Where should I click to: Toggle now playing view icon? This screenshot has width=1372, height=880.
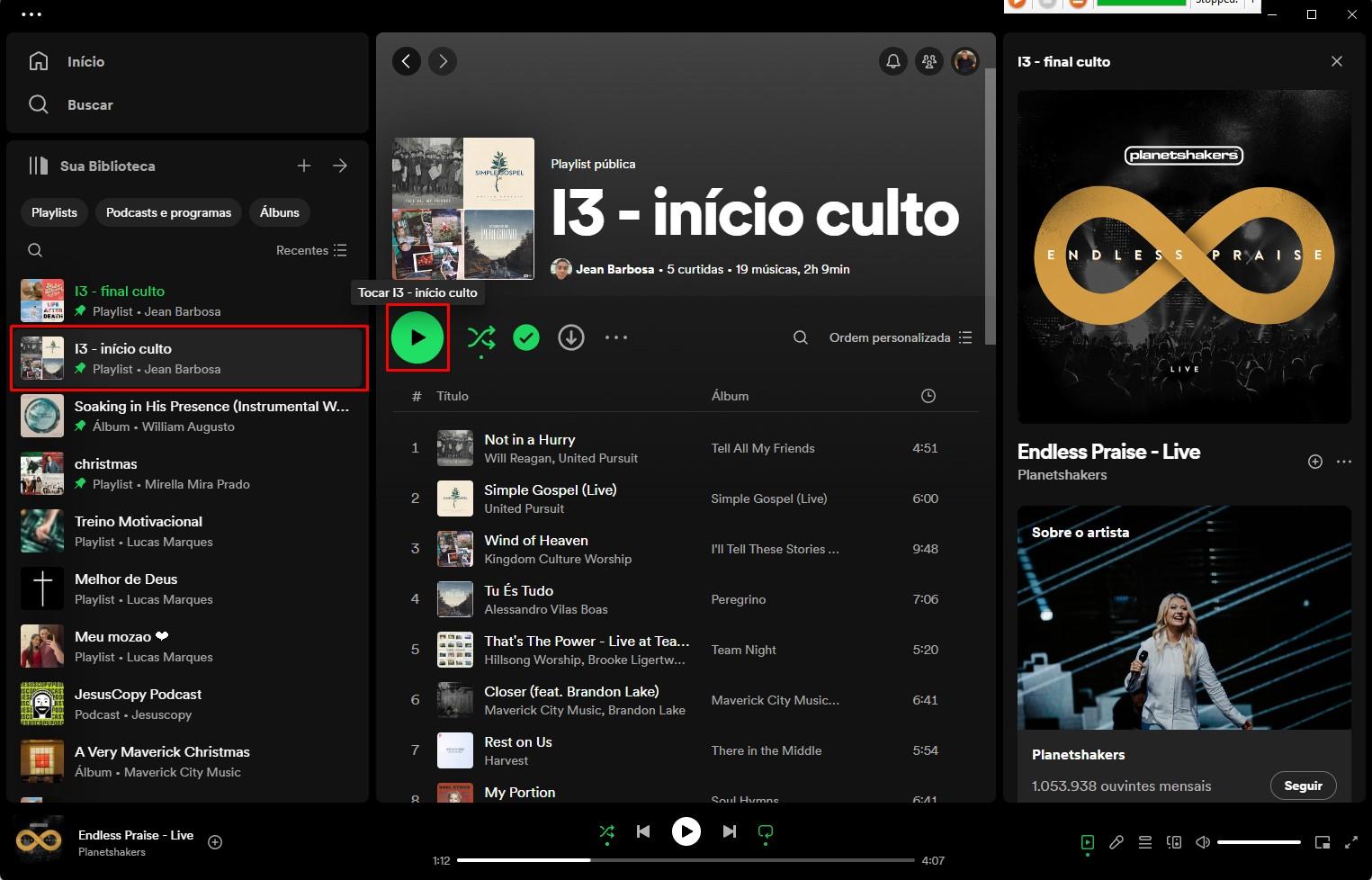(x=1088, y=842)
